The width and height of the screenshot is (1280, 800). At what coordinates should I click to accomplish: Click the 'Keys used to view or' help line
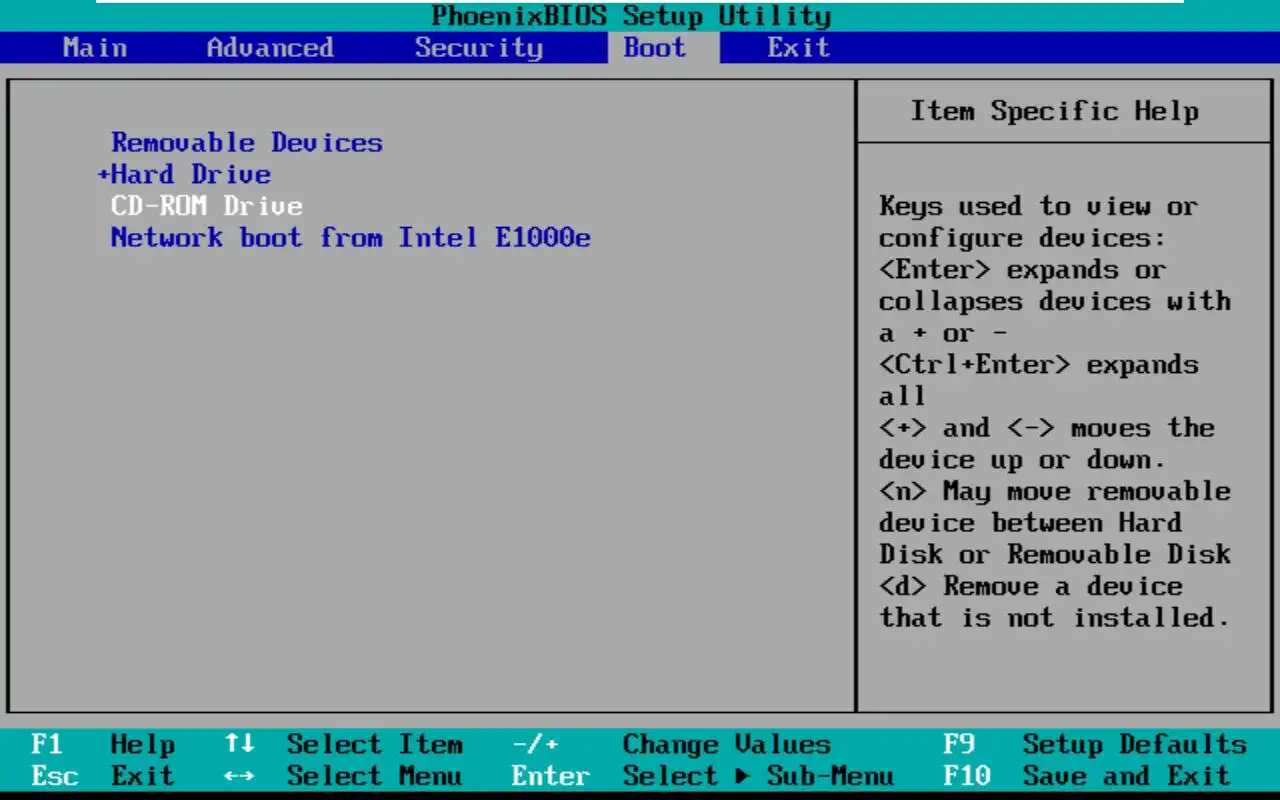pos(1039,206)
